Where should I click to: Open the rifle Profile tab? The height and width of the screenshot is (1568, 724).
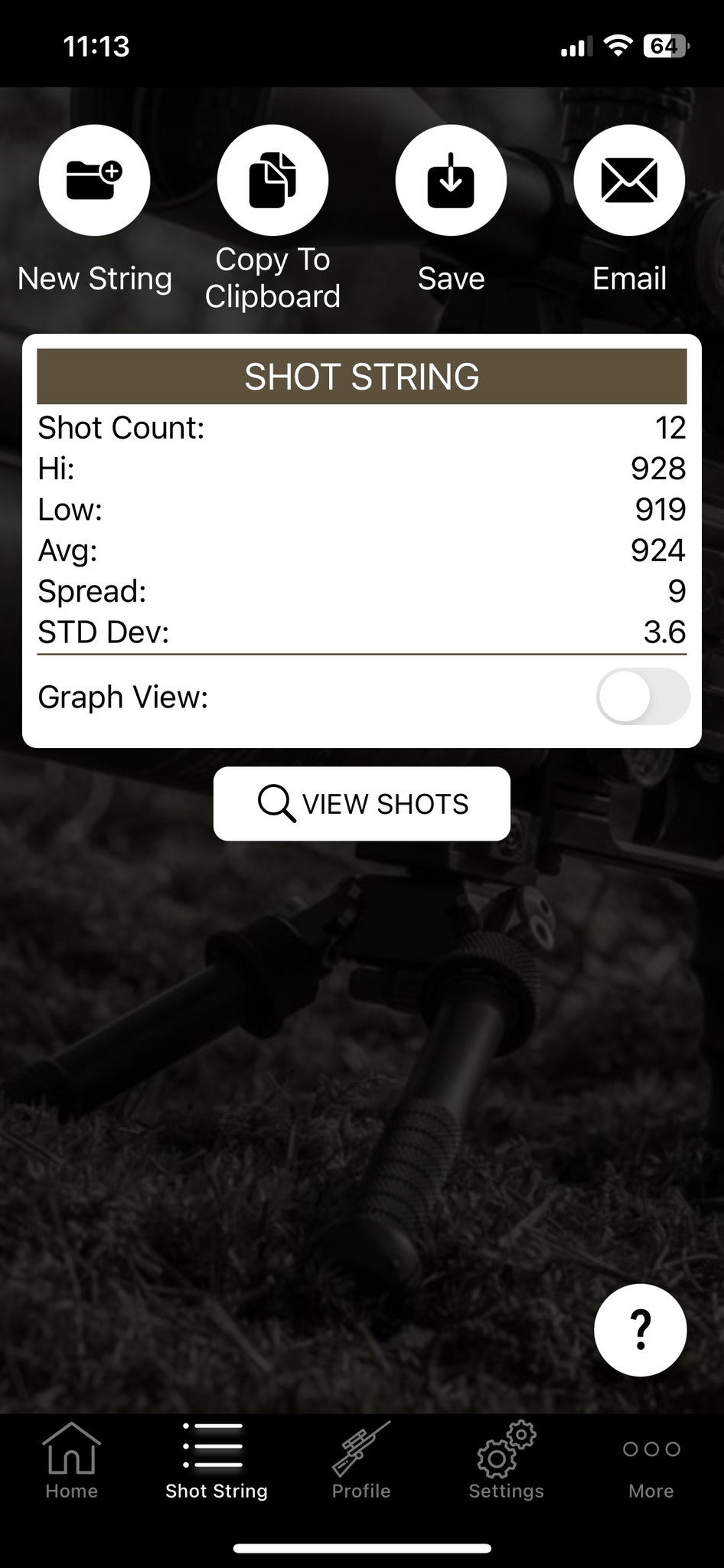pos(361,1460)
